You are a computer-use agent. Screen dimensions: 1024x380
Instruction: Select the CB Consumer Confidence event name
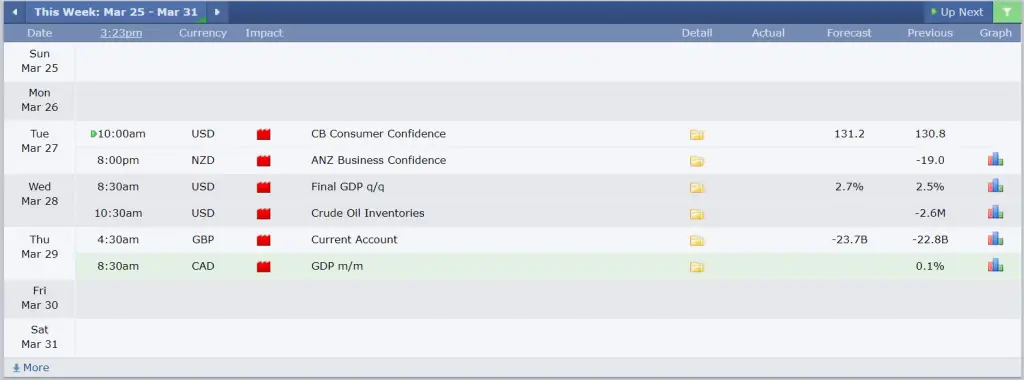(378, 134)
